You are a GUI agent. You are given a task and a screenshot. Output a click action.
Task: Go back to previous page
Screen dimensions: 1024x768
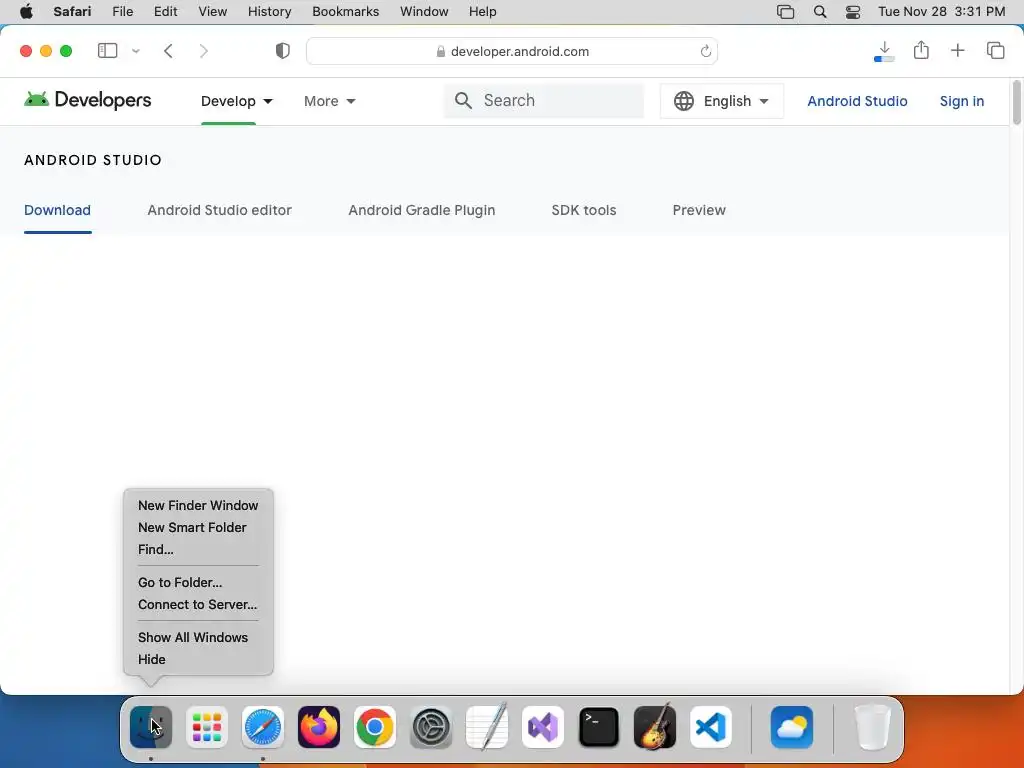tap(168, 51)
